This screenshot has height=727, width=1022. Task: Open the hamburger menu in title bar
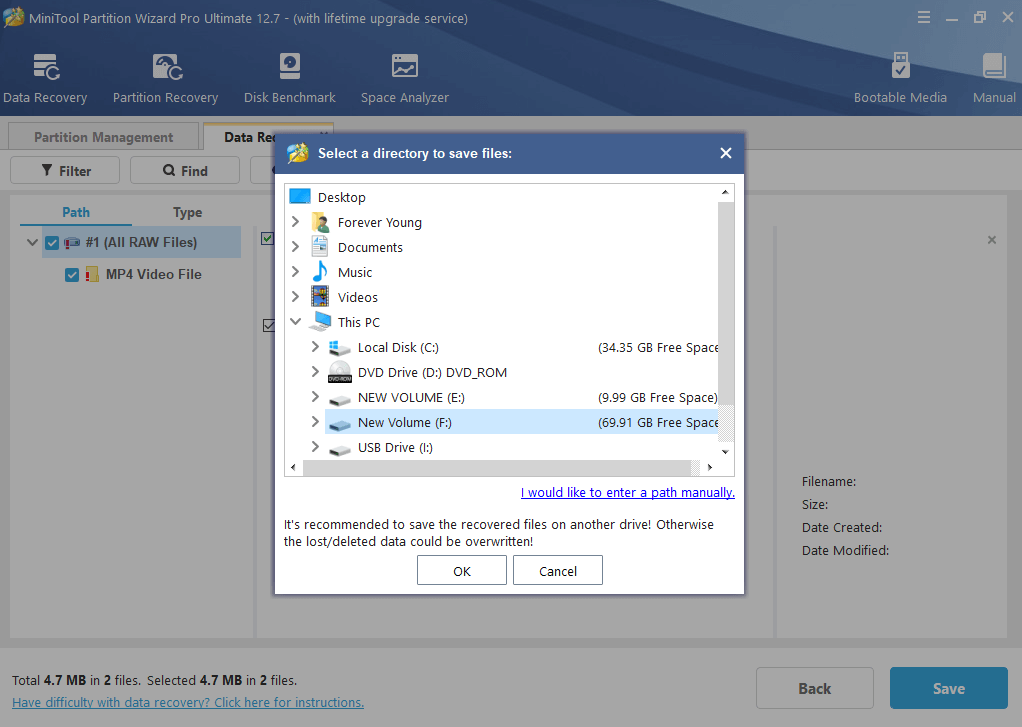pyautogui.click(x=924, y=18)
